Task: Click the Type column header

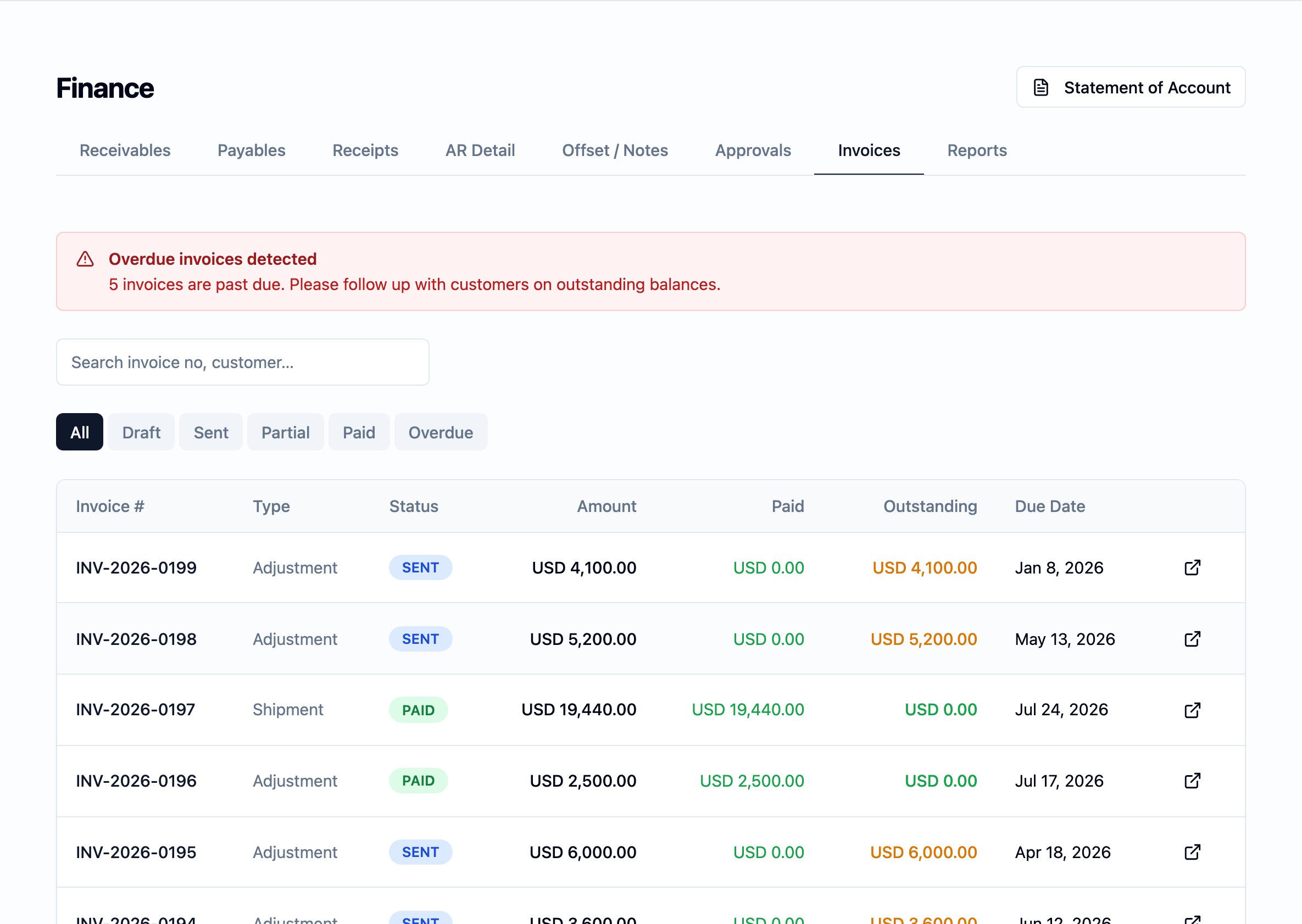Action: tap(271, 506)
